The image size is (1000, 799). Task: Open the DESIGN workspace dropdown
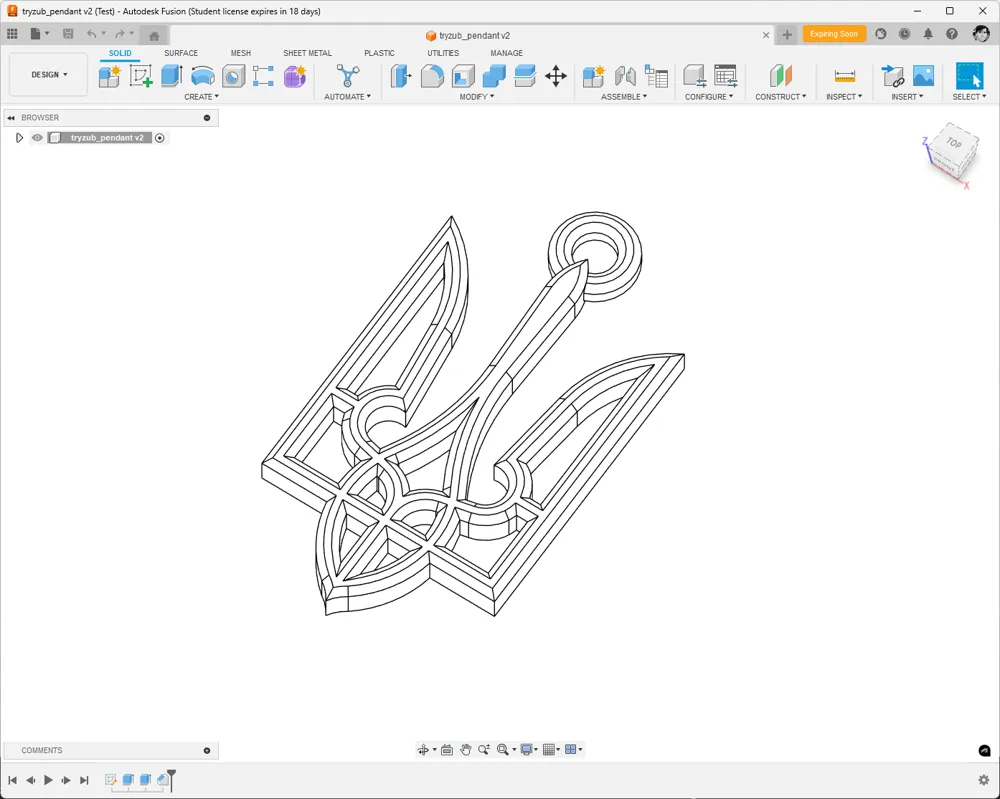49,75
